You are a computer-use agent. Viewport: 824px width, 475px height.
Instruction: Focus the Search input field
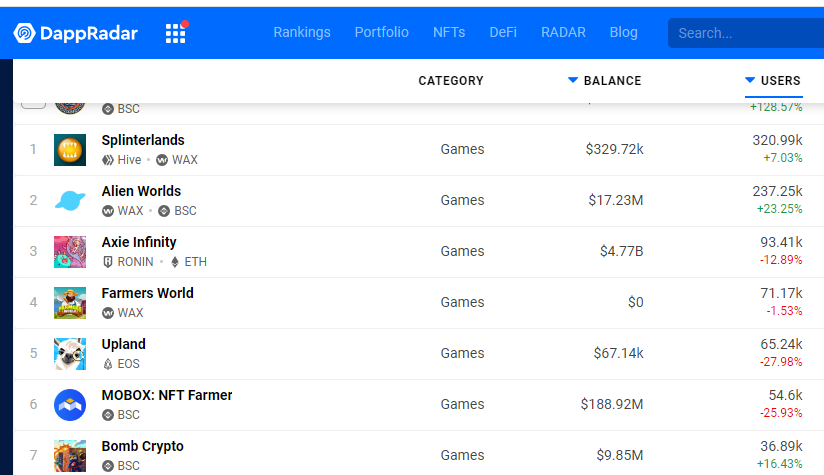pos(746,33)
